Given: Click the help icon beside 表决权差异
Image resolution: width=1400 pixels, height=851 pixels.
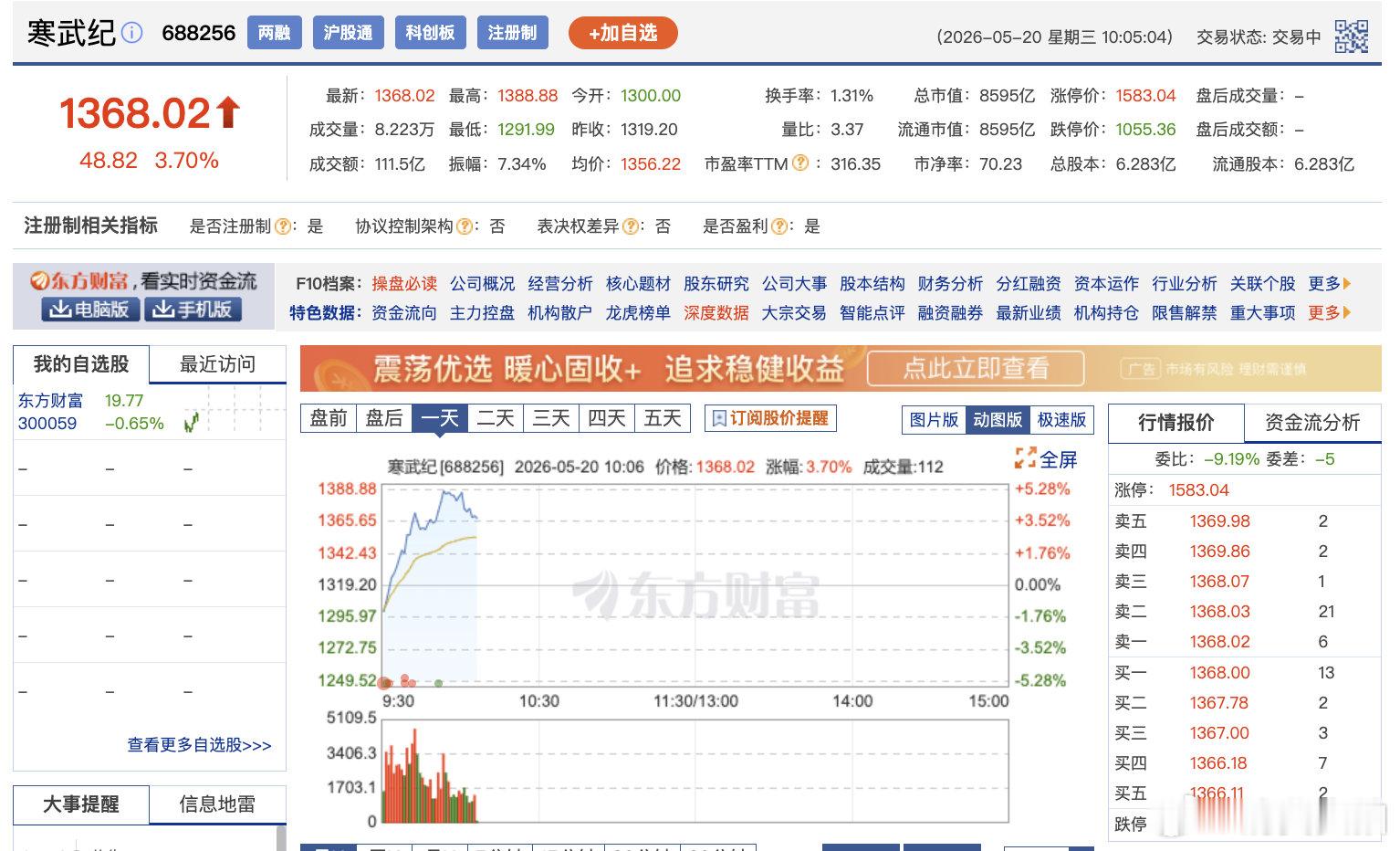Looking at the screenshot, I should pyautogui.click(x=631, y=226).
